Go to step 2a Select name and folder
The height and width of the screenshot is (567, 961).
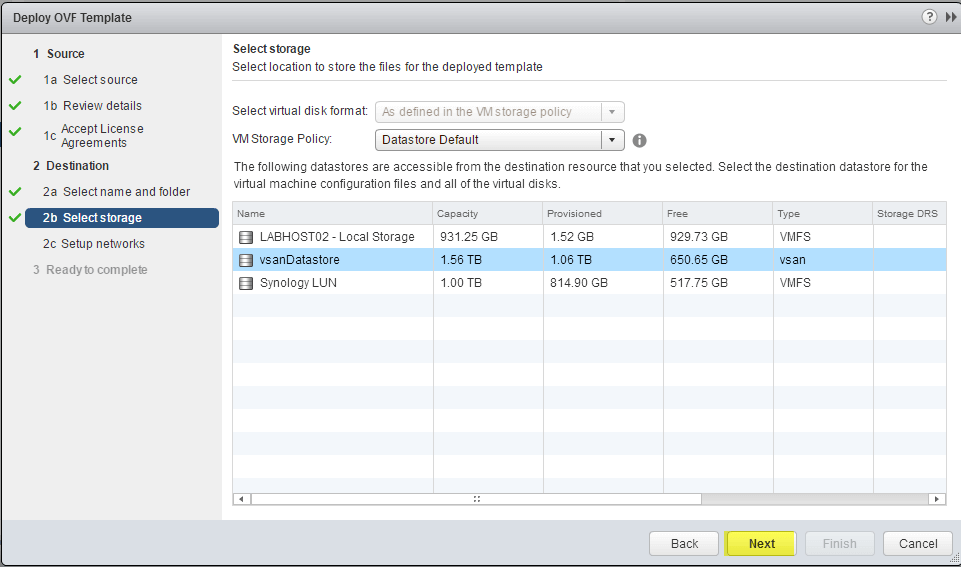coord(116,192)
